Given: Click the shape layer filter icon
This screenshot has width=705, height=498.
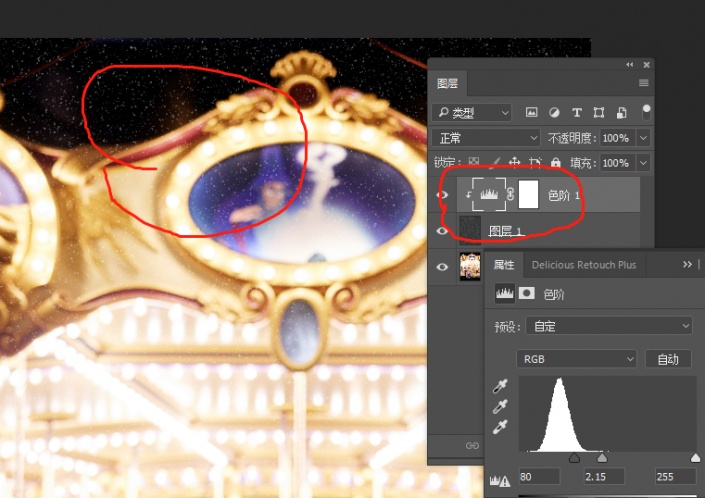Looking at the screenshot, I should click(x=599, y=113).
